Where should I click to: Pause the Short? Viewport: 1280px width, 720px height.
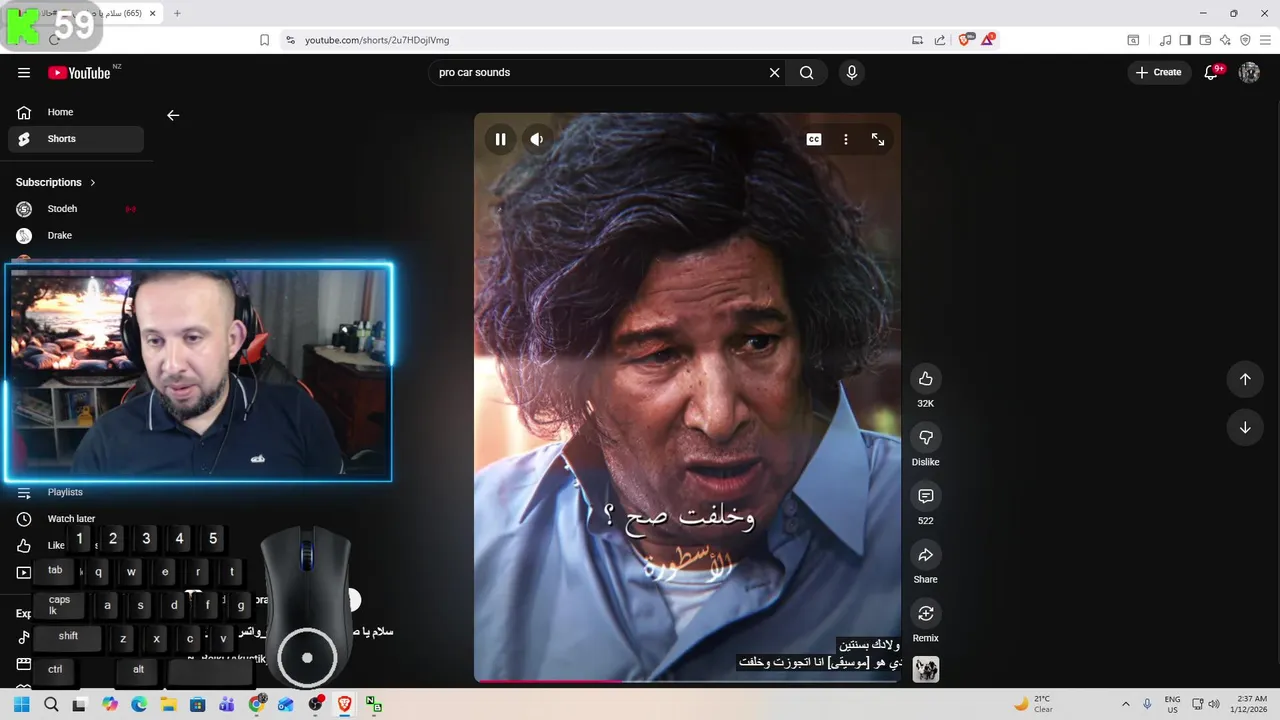500,139
